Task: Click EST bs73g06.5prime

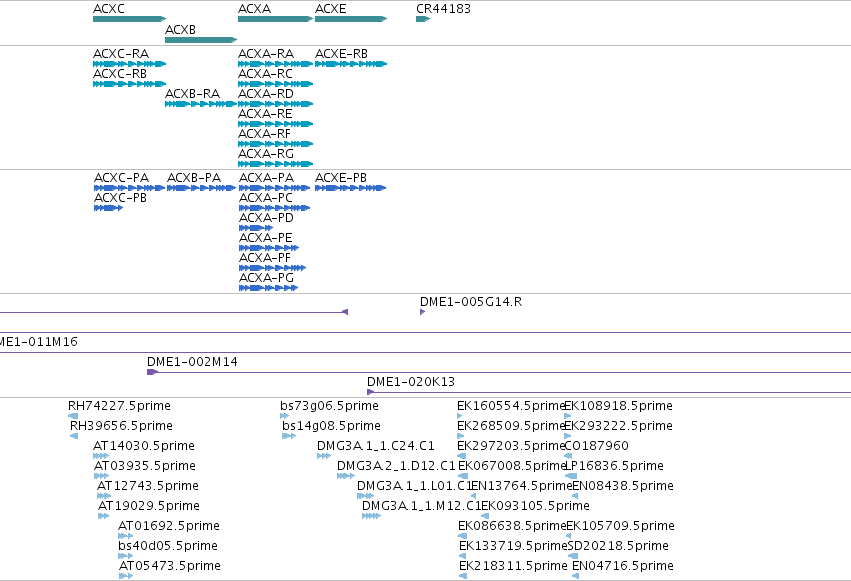Action: pyautogui.click(x=285, y=416)
